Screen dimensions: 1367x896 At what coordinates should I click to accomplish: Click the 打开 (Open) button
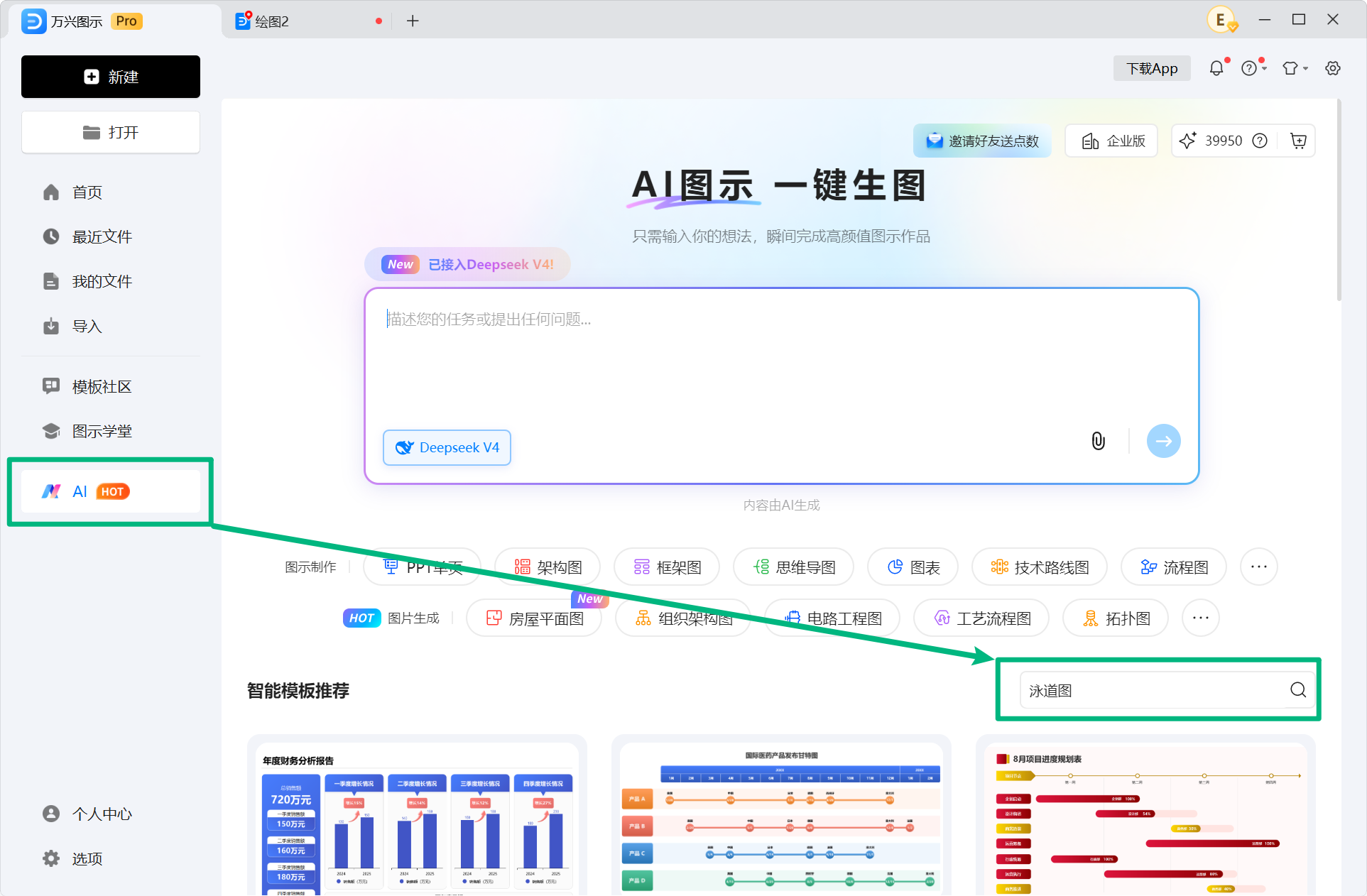111,132
